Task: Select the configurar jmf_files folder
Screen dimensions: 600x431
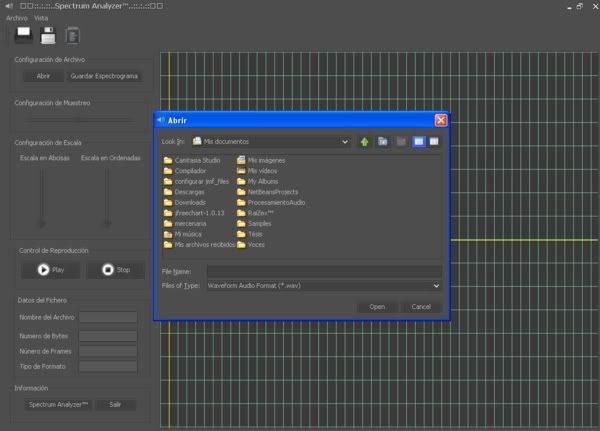Action: (196, 181)
